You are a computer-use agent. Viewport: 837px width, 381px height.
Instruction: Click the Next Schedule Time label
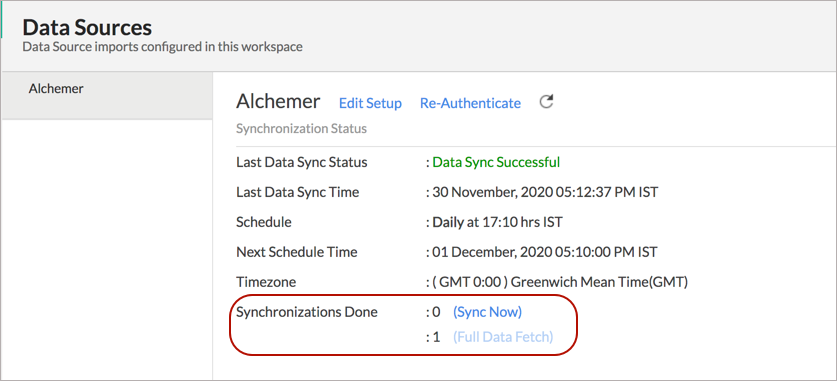297,251
